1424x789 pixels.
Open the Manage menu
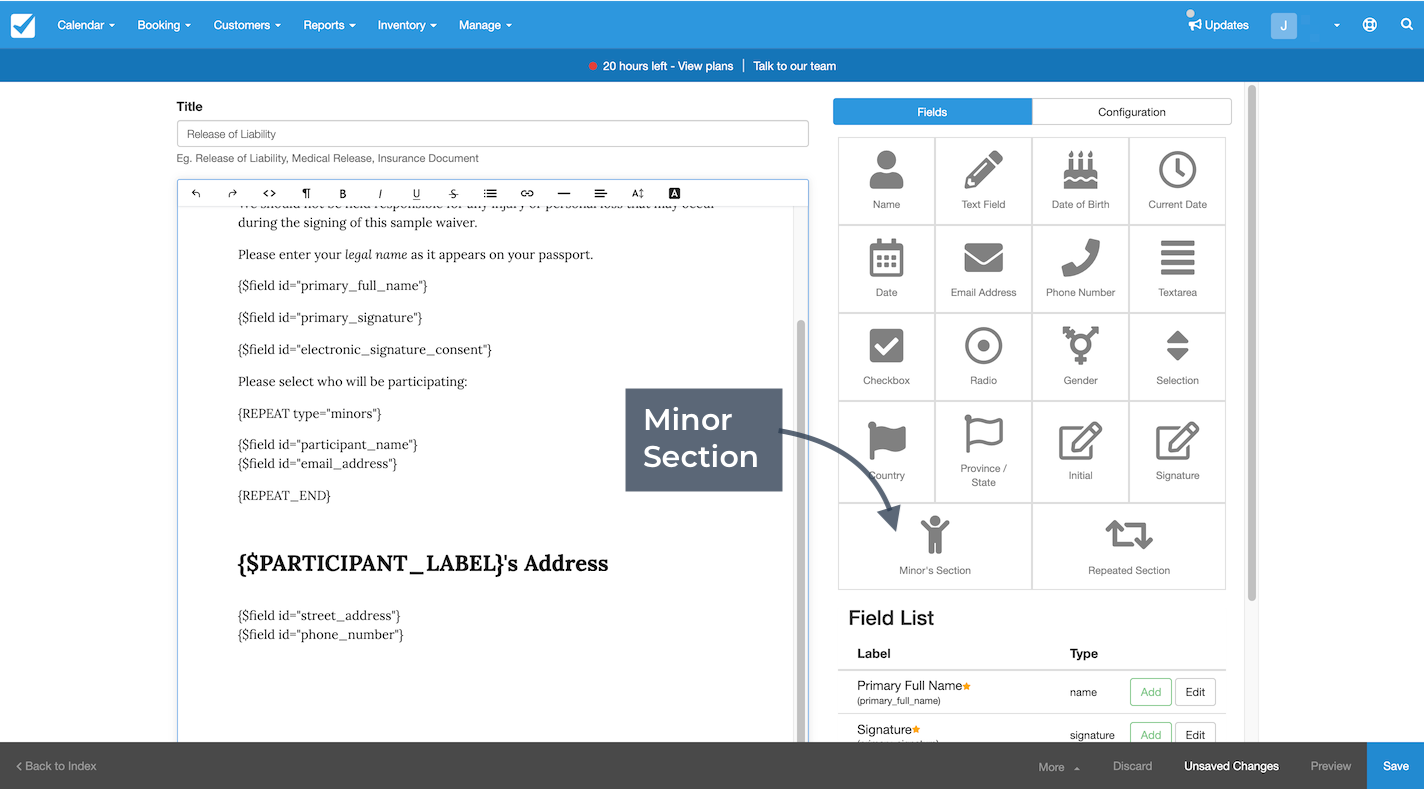click(485, 25)
